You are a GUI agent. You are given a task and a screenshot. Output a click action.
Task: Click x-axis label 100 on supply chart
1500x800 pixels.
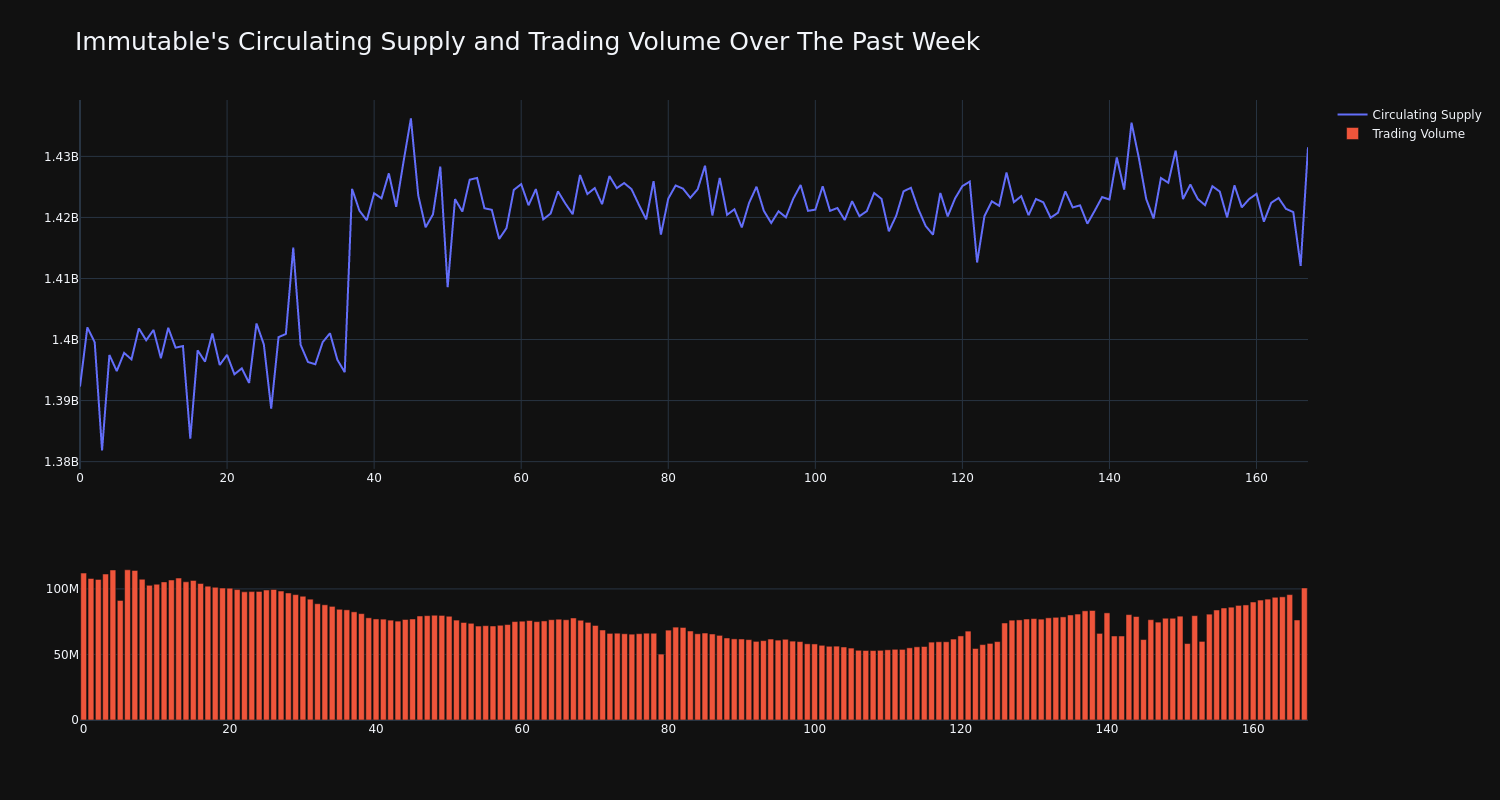click(x=815, y=478)
